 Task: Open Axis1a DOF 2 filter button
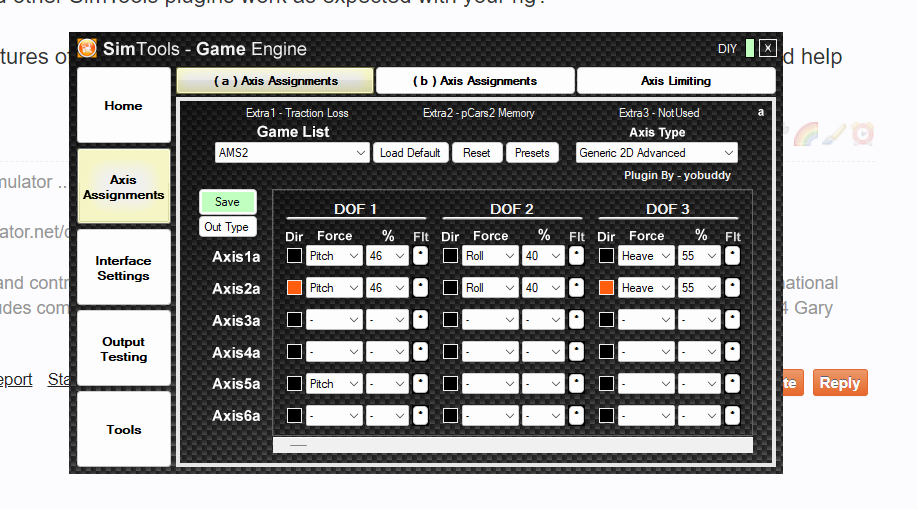tap(576, 256)
